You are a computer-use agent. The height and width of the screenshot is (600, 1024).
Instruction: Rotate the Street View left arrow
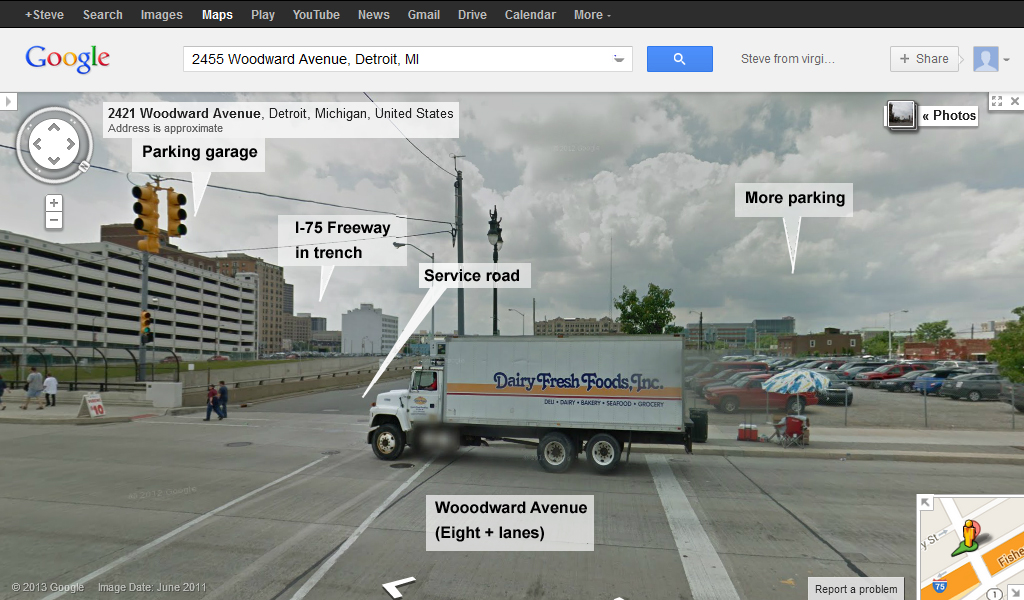(x=37, y=144)
